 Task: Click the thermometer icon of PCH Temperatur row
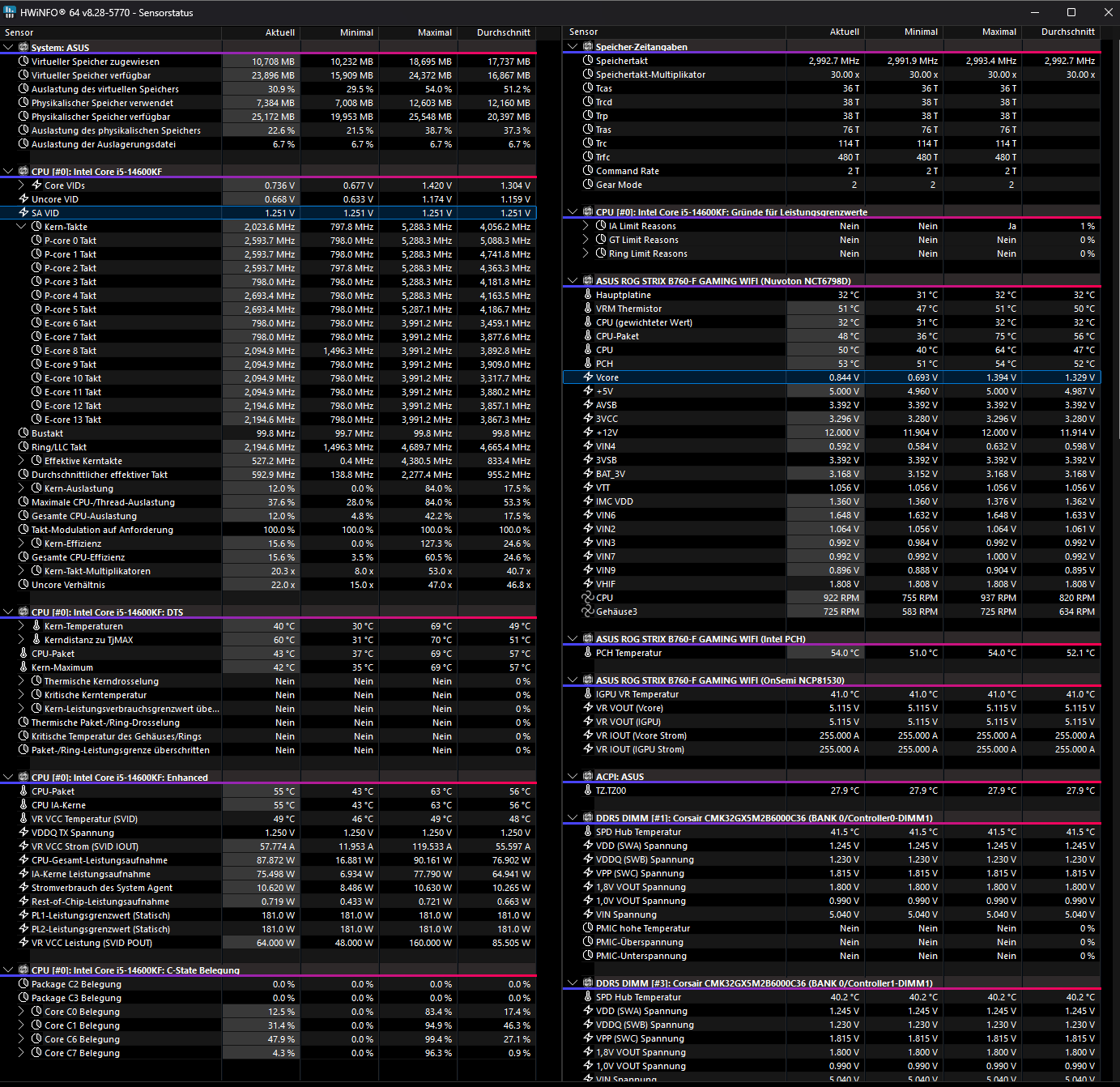tap(588, 653)
